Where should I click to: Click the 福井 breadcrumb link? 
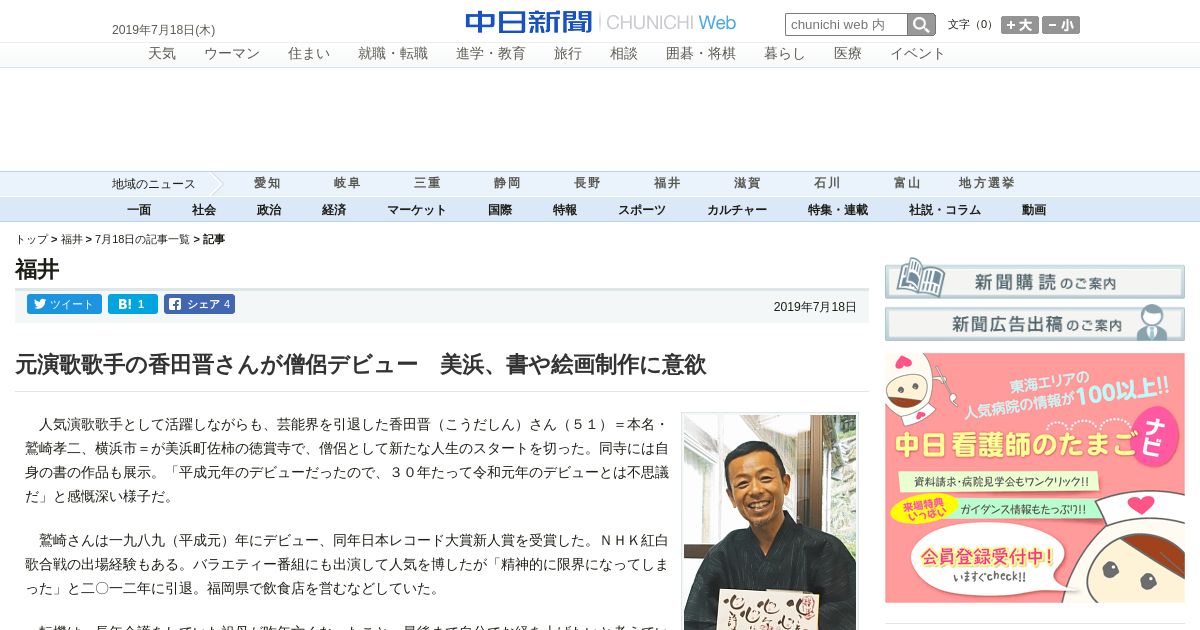tap(72, 240)
